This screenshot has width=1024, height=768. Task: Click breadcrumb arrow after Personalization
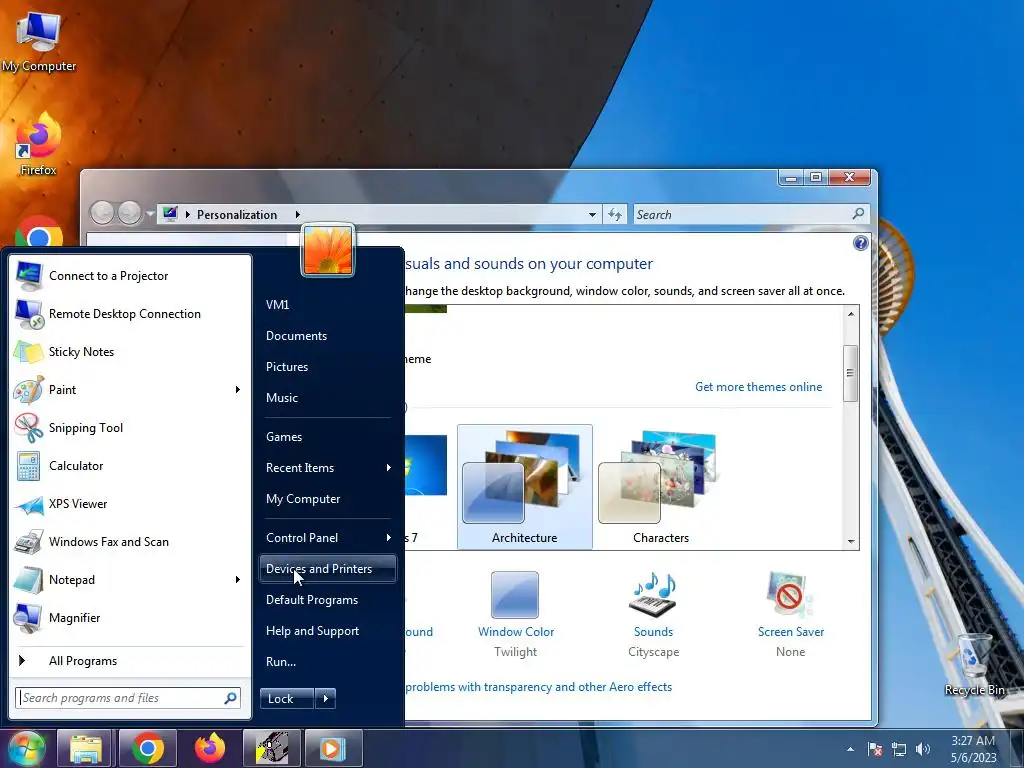pos(298,215)
